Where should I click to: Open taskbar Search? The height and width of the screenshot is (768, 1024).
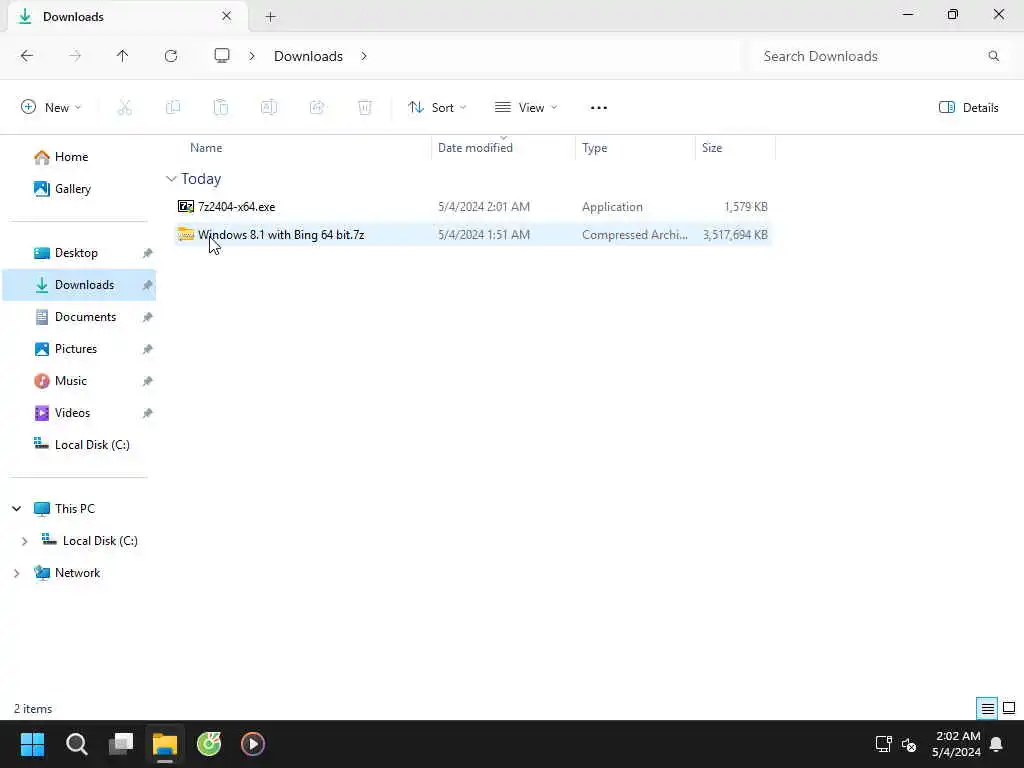coord(76,744)
